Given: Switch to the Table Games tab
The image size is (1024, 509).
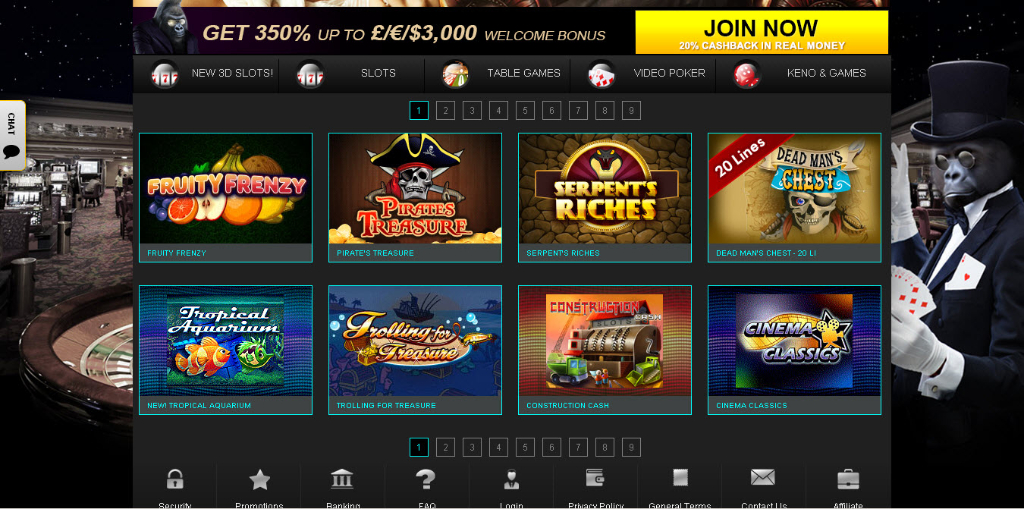Looking at the screenshot, I should 501,74.
